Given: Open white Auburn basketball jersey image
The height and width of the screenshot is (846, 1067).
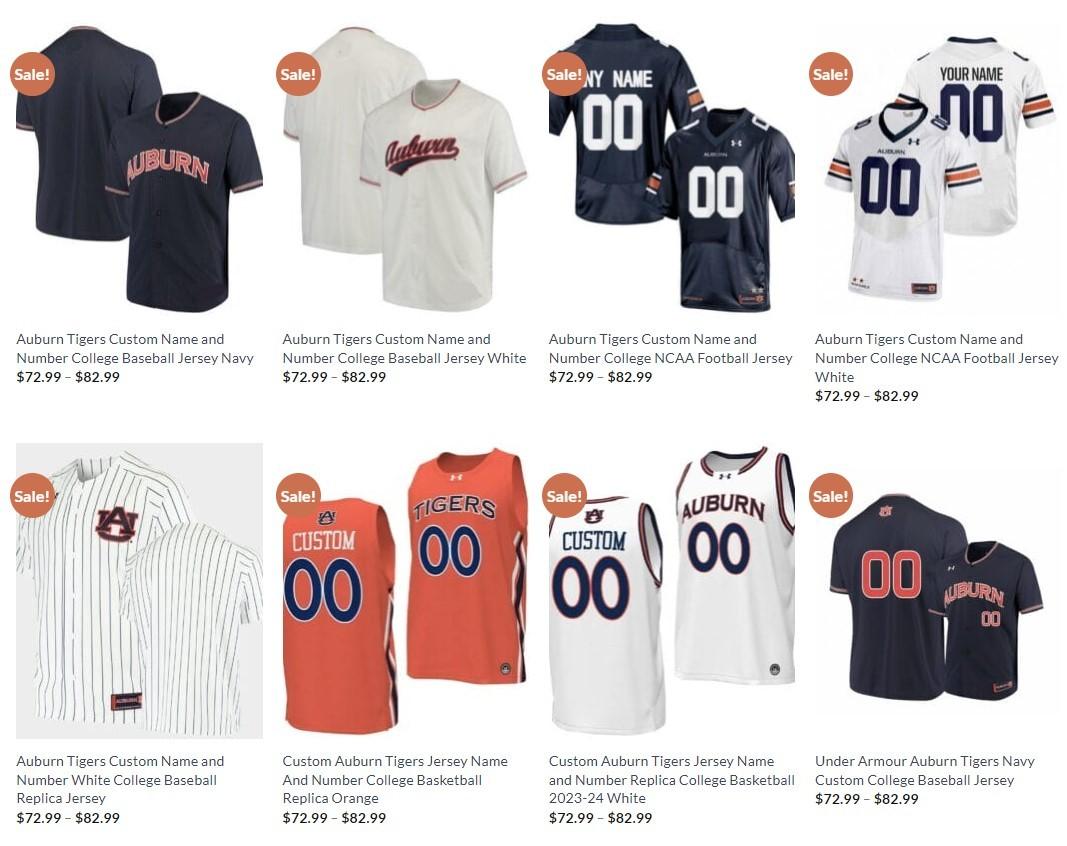Looking at the screenshot, I should [672, 591].
